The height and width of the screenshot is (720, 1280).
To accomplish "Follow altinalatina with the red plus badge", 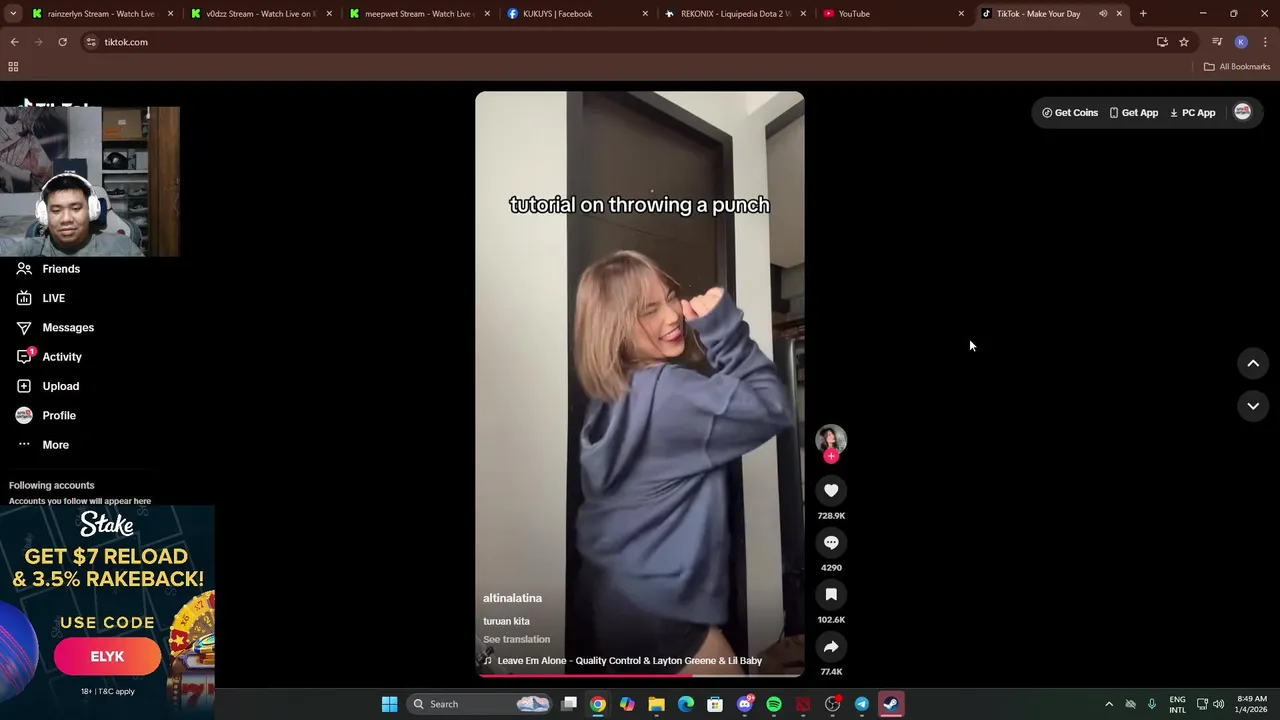I will pyautogui.click(x=831, y=456).
